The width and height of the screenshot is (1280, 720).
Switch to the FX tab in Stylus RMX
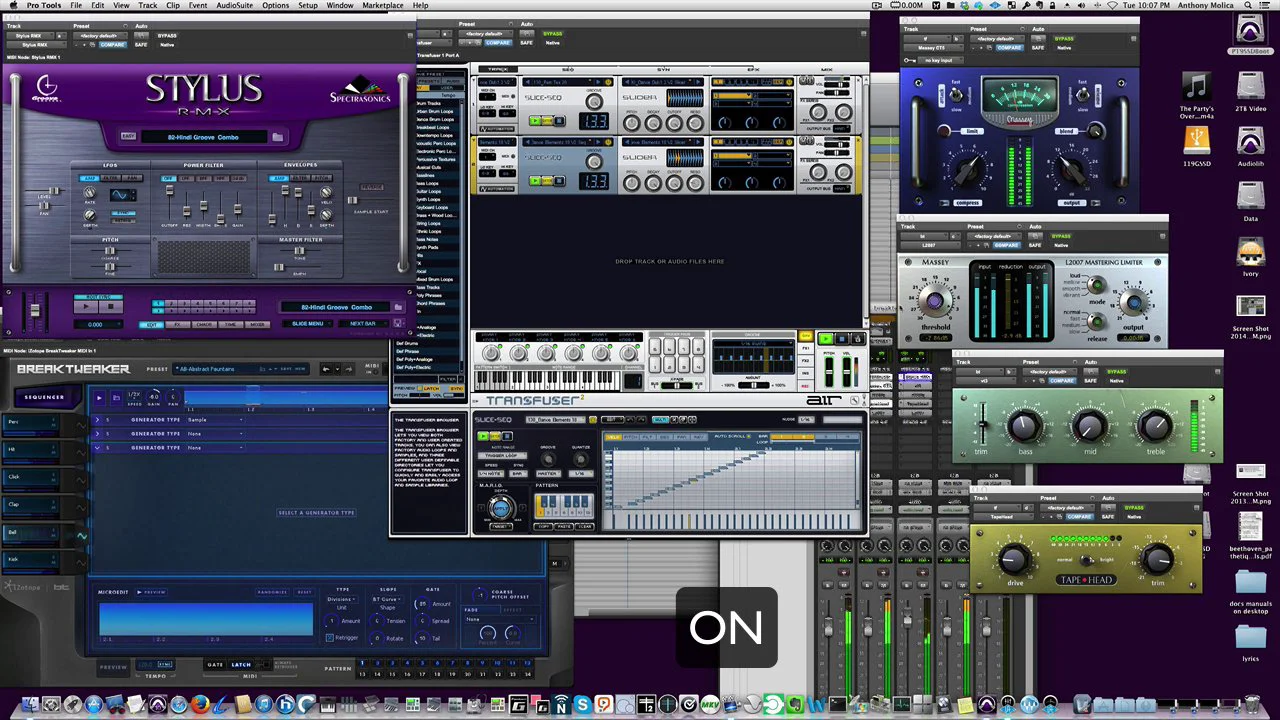click(x=178, y=324)
